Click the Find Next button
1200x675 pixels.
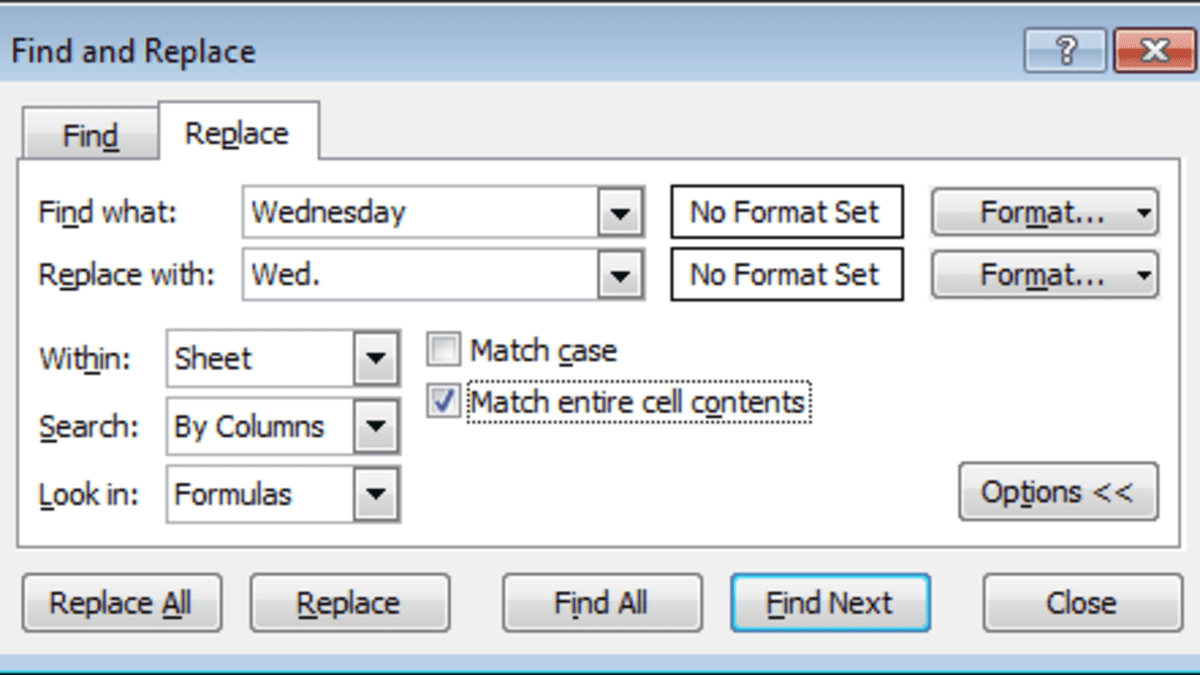coord(830,602)
